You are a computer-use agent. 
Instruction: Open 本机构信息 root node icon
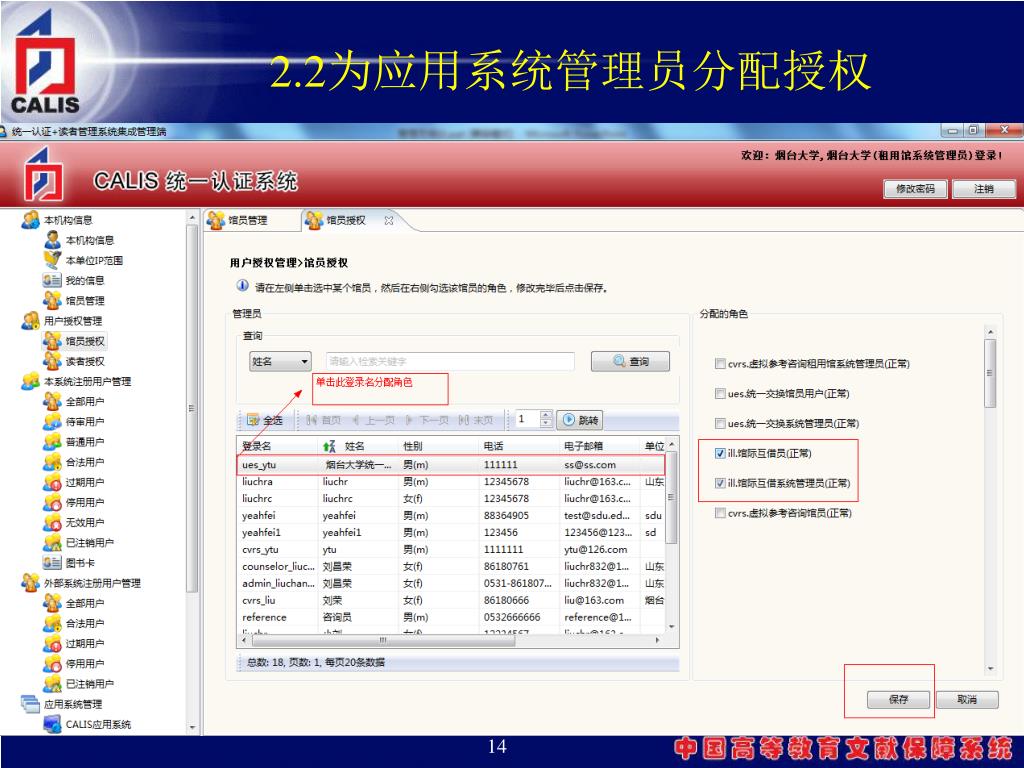coord(30,220)
